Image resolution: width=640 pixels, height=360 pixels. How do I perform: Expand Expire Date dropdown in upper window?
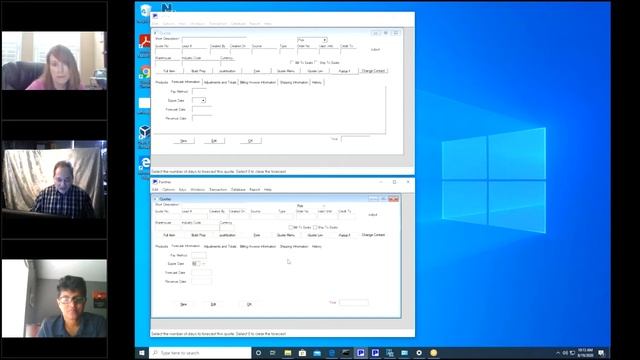coord(203,100)
